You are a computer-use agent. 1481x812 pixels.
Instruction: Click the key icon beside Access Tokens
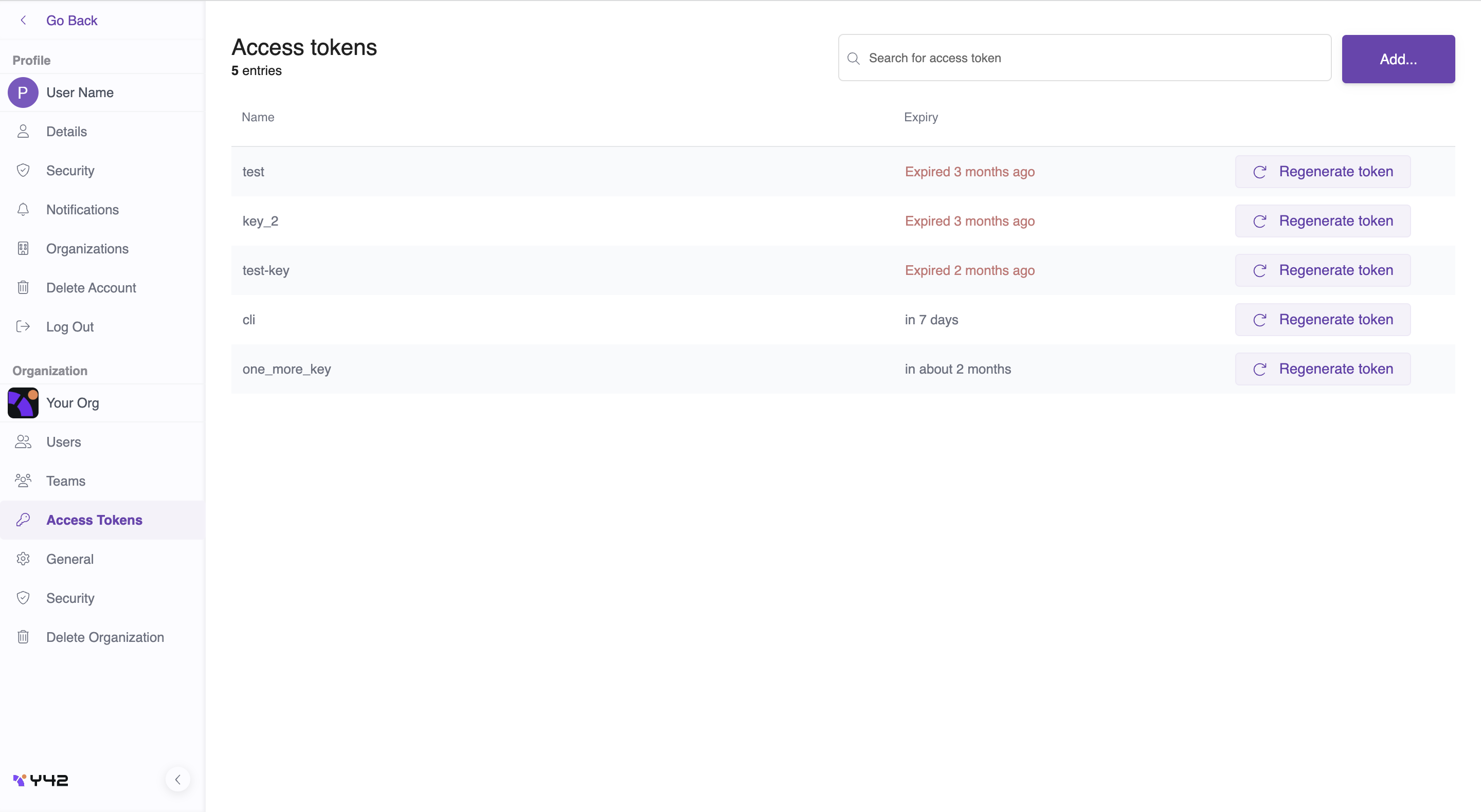[x=23, y=520]
